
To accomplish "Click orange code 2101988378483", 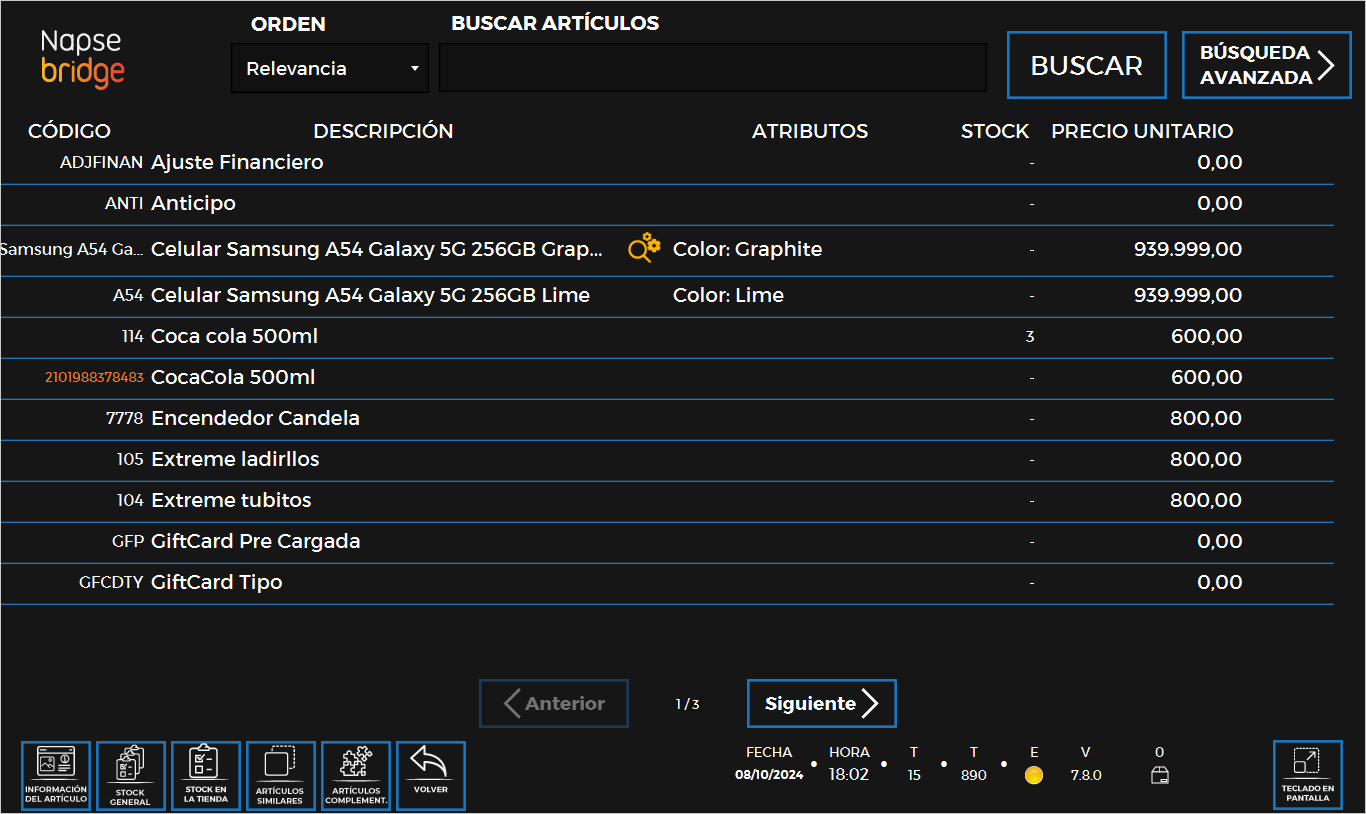I will [x=95, y=377].
